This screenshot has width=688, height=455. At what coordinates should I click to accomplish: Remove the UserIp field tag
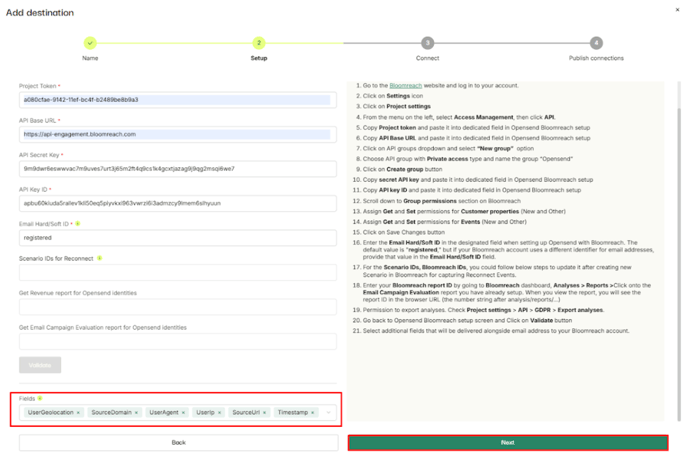point(220,412)
